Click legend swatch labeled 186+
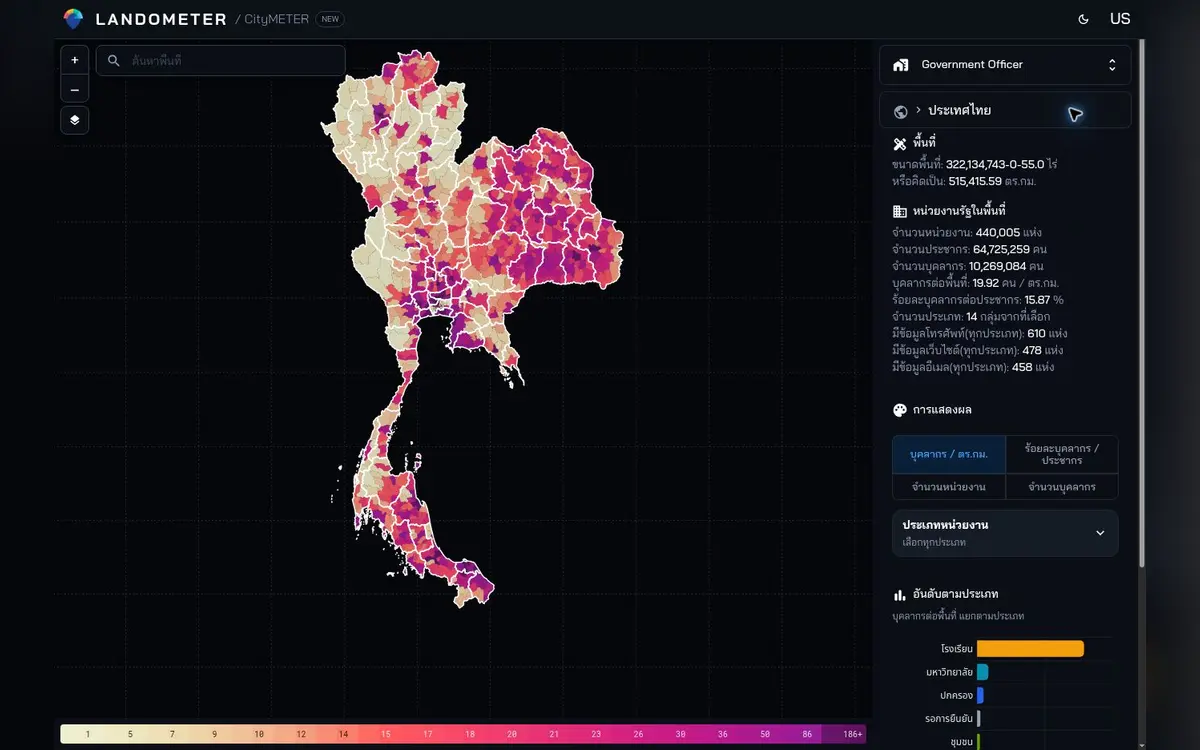Viewport: 1200px width, 750px height. pyautogui.click(x=844, y=734)
